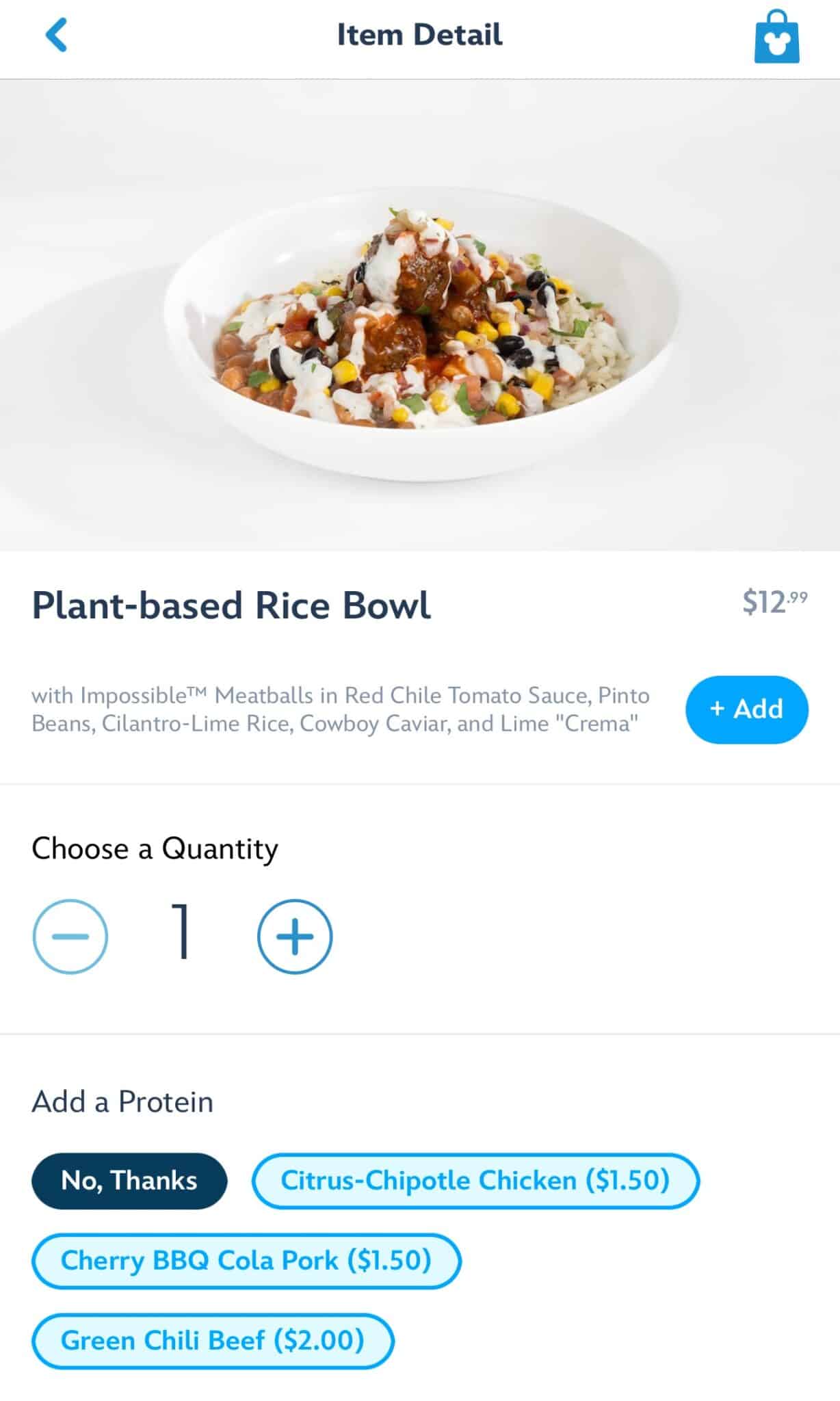Tap the Item Detail header title

tap(419, 35)
